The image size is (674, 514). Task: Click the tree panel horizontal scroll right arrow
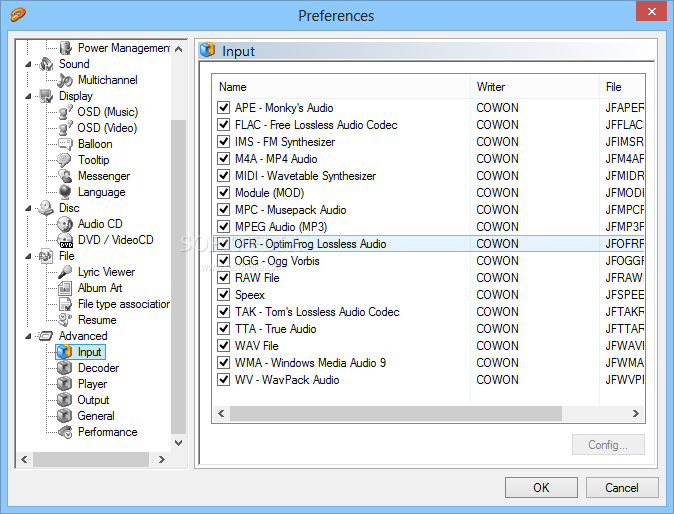click(x=162, y=459)
